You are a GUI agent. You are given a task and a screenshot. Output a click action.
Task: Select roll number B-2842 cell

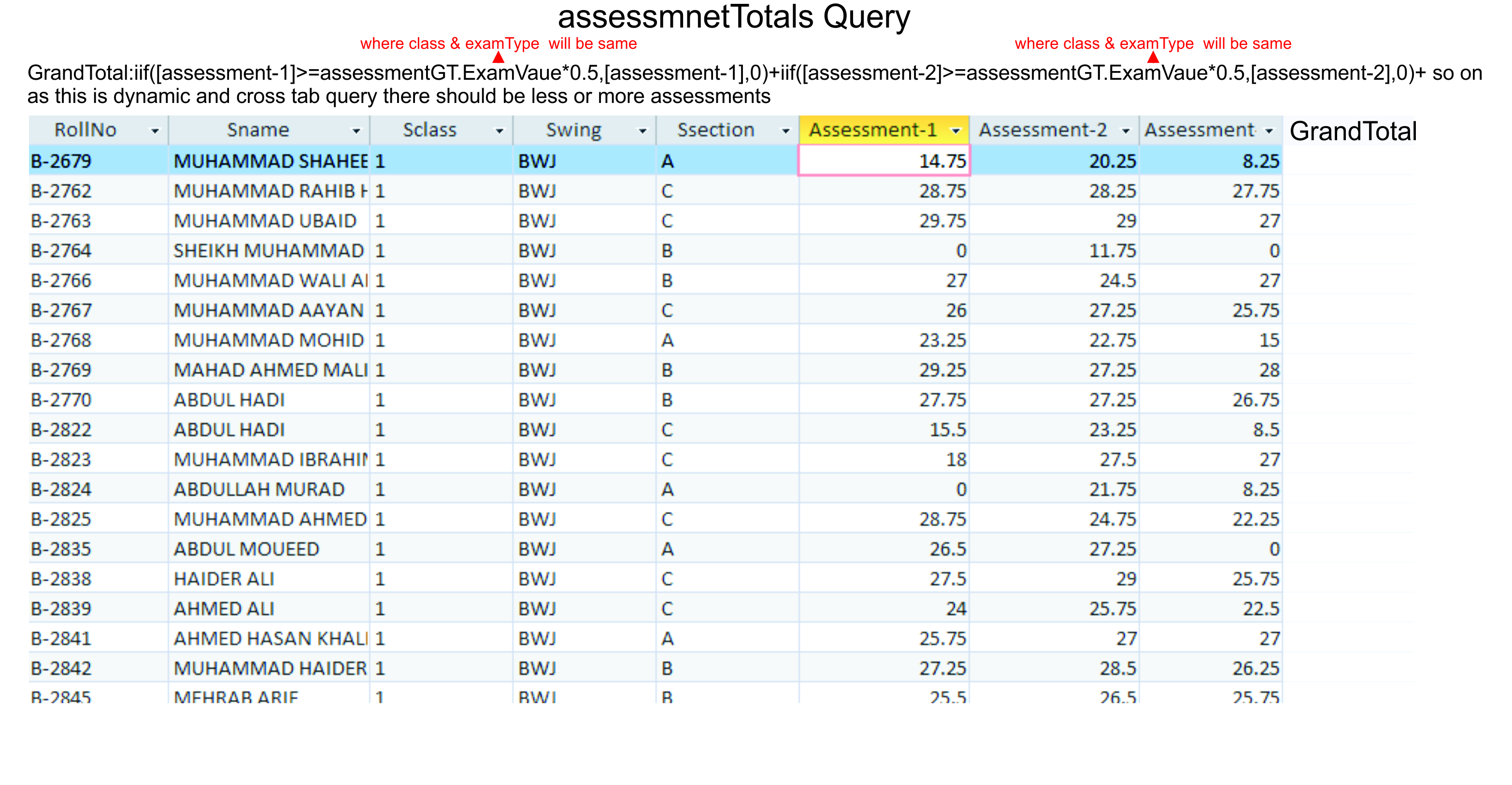(x=62, y=668)
